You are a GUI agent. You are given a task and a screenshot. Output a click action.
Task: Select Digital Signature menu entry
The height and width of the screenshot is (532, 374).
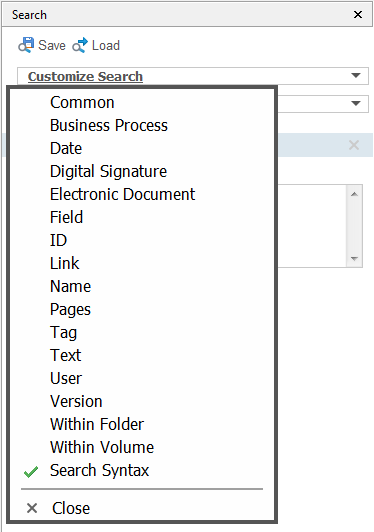(108, 171)
